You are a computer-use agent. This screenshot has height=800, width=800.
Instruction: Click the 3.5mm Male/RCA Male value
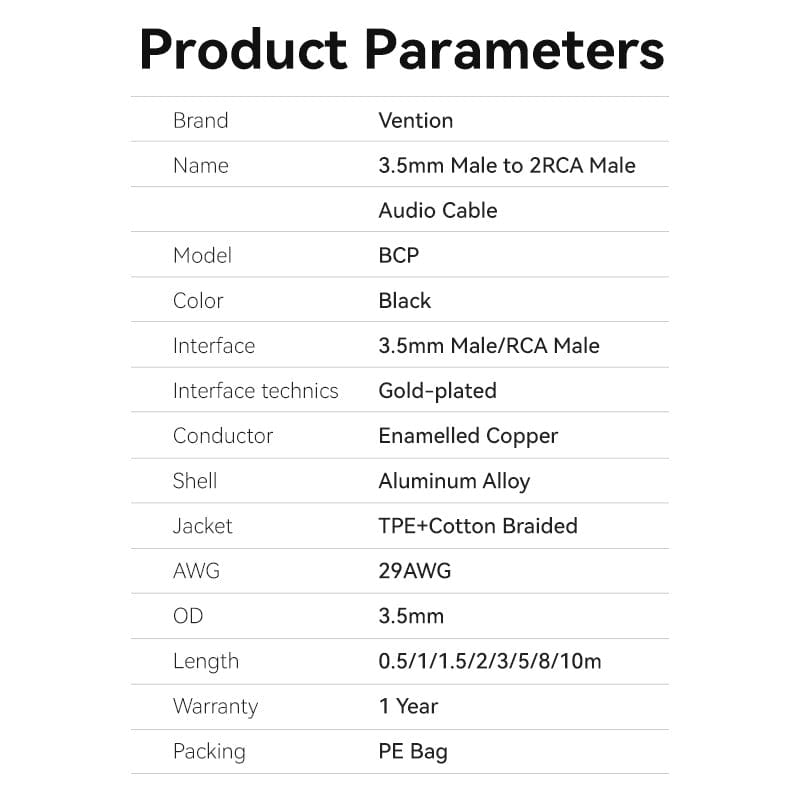[x=488, y=346]
